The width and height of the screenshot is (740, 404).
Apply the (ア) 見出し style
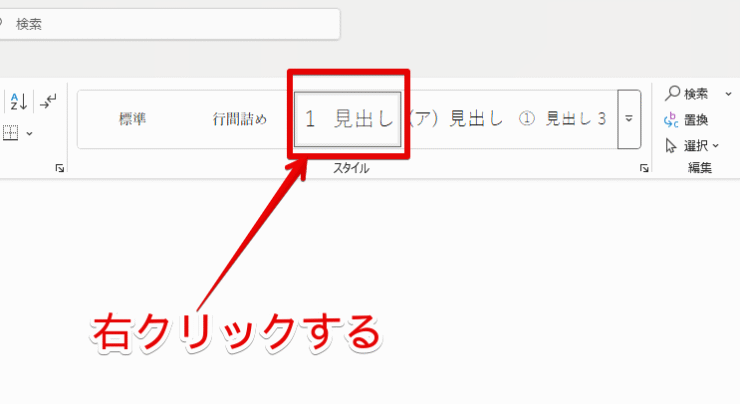pos(455,119)
